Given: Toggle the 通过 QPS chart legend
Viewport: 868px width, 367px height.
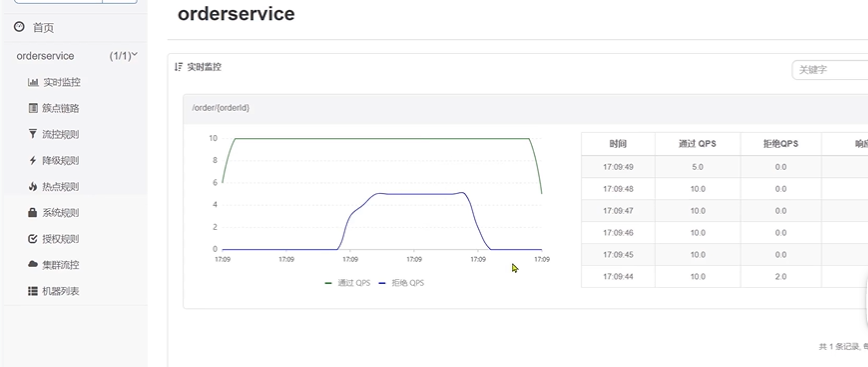Looking at the screenshot, I should [x=348, y=283].
